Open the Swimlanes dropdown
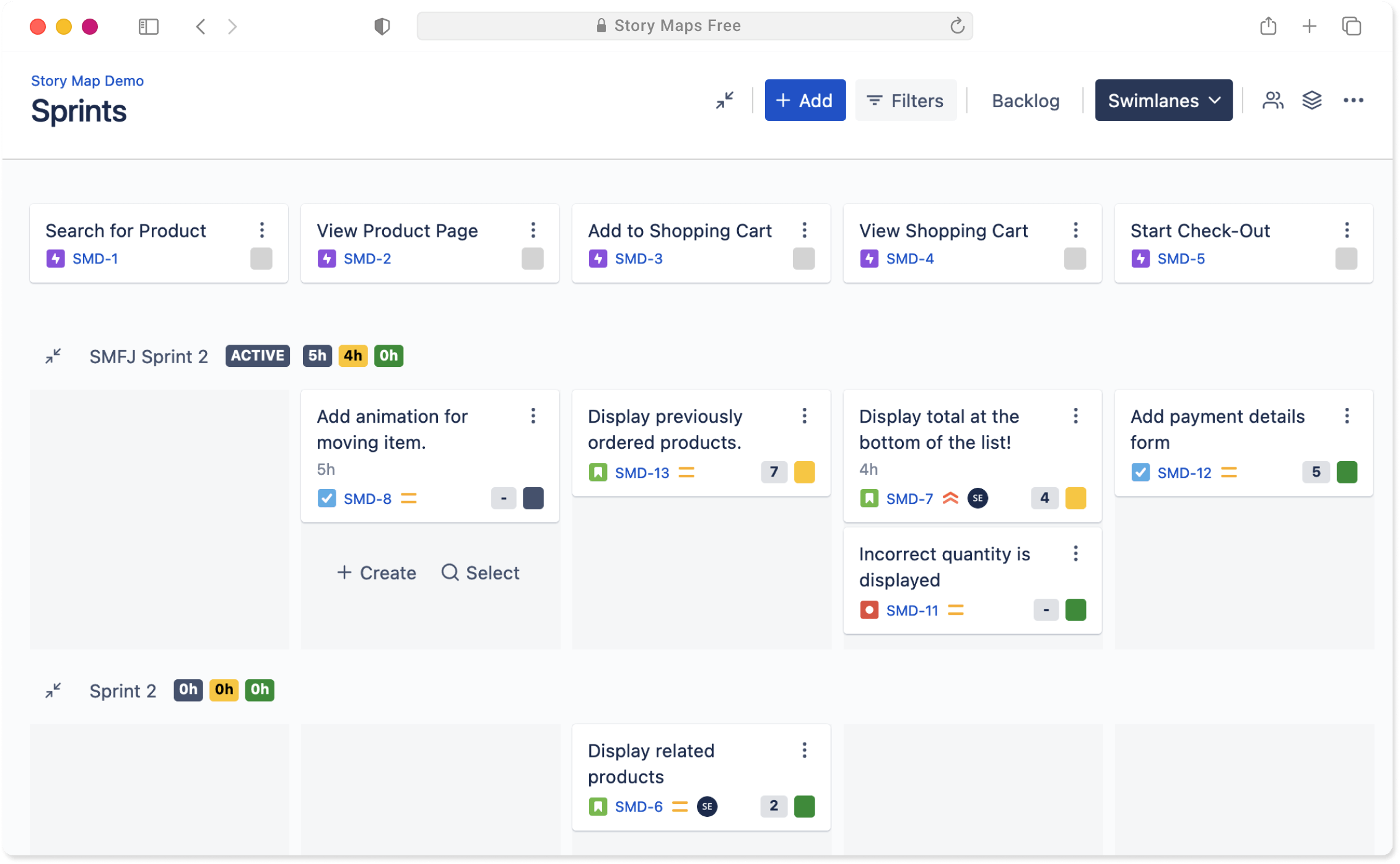 coord(1163,100)
